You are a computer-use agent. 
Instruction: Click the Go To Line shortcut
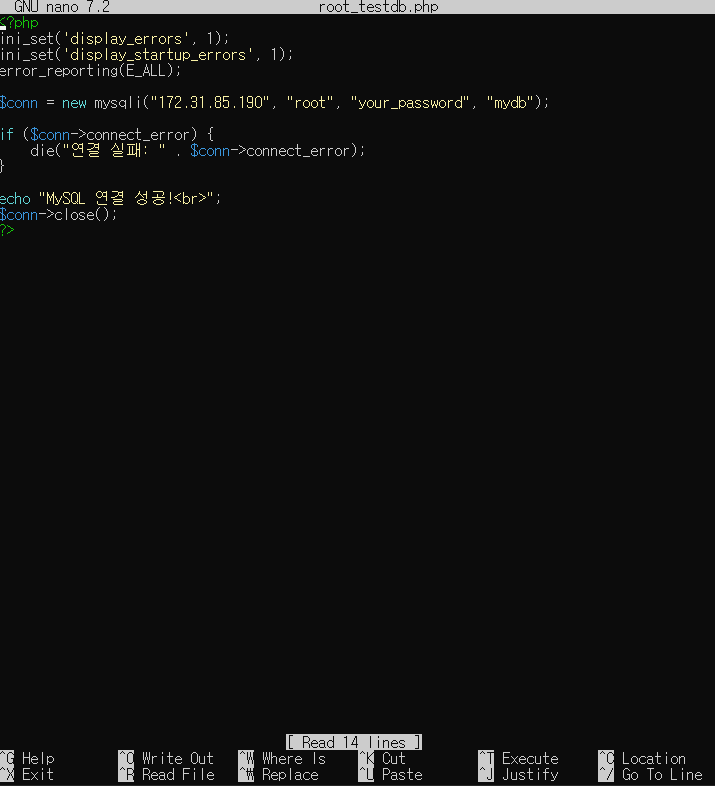(x=651, y=774)
